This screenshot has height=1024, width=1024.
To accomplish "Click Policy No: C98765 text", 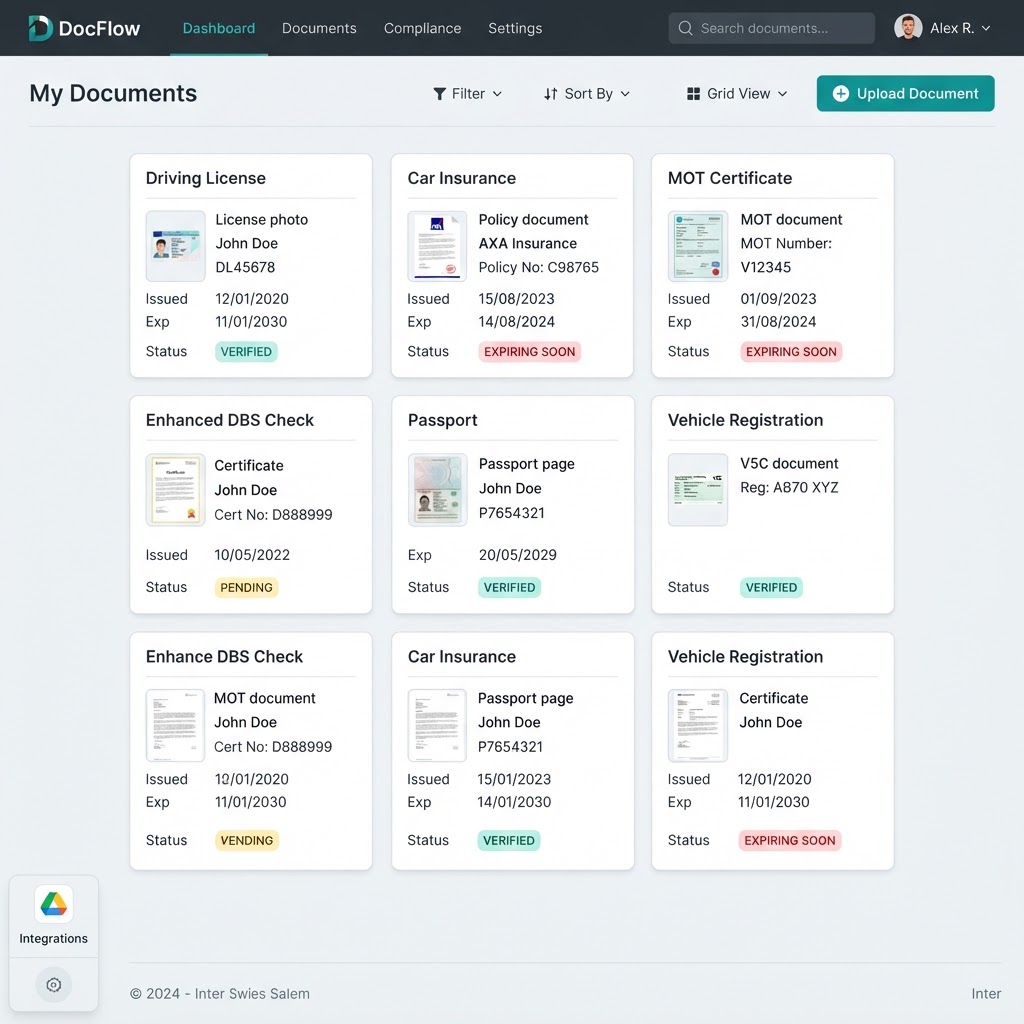I will 539,267.
